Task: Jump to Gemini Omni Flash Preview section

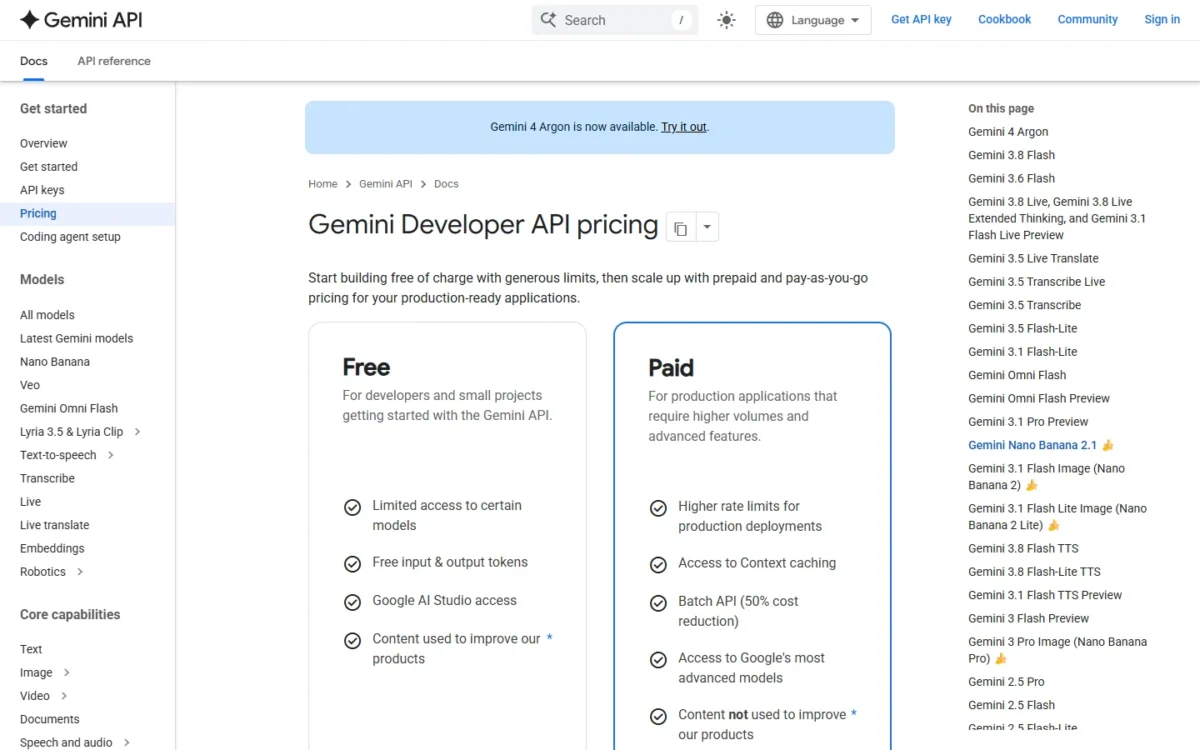Action: [x=1039, y=398]
